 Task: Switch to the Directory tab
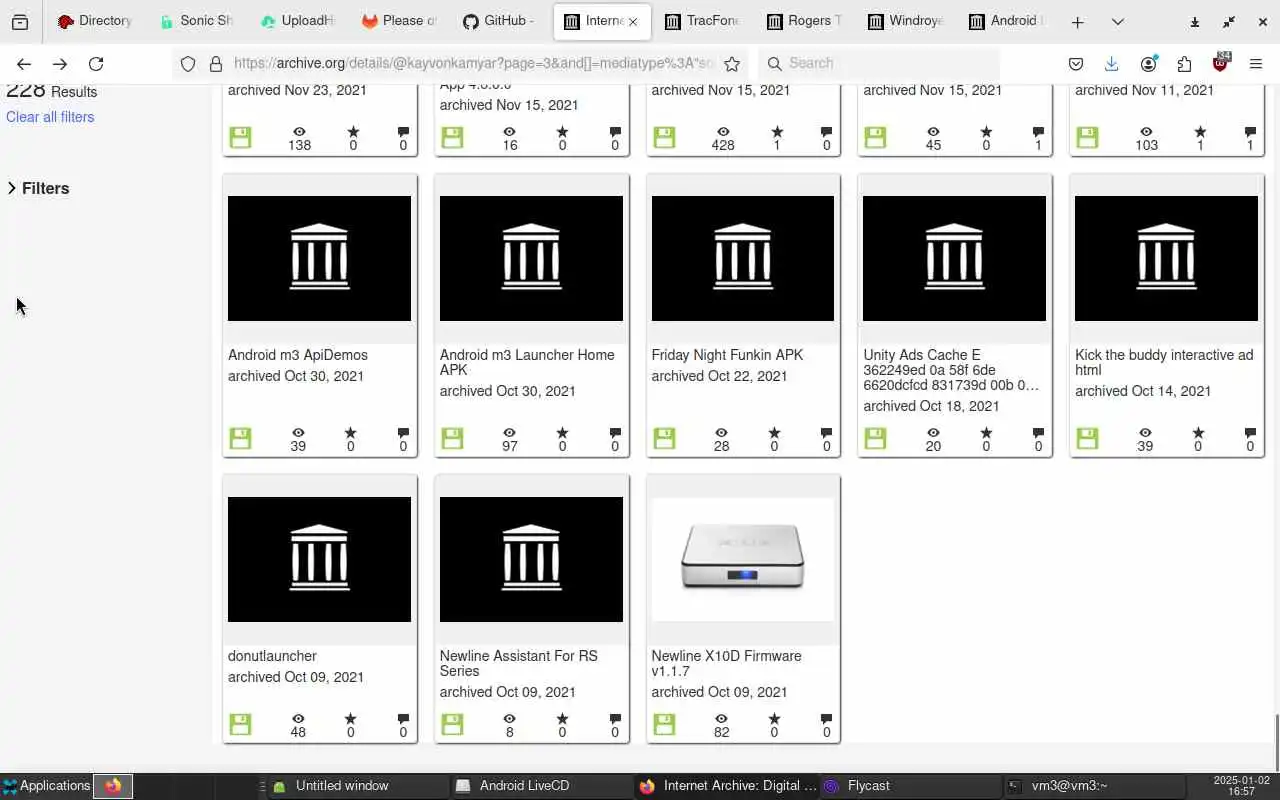95,21
